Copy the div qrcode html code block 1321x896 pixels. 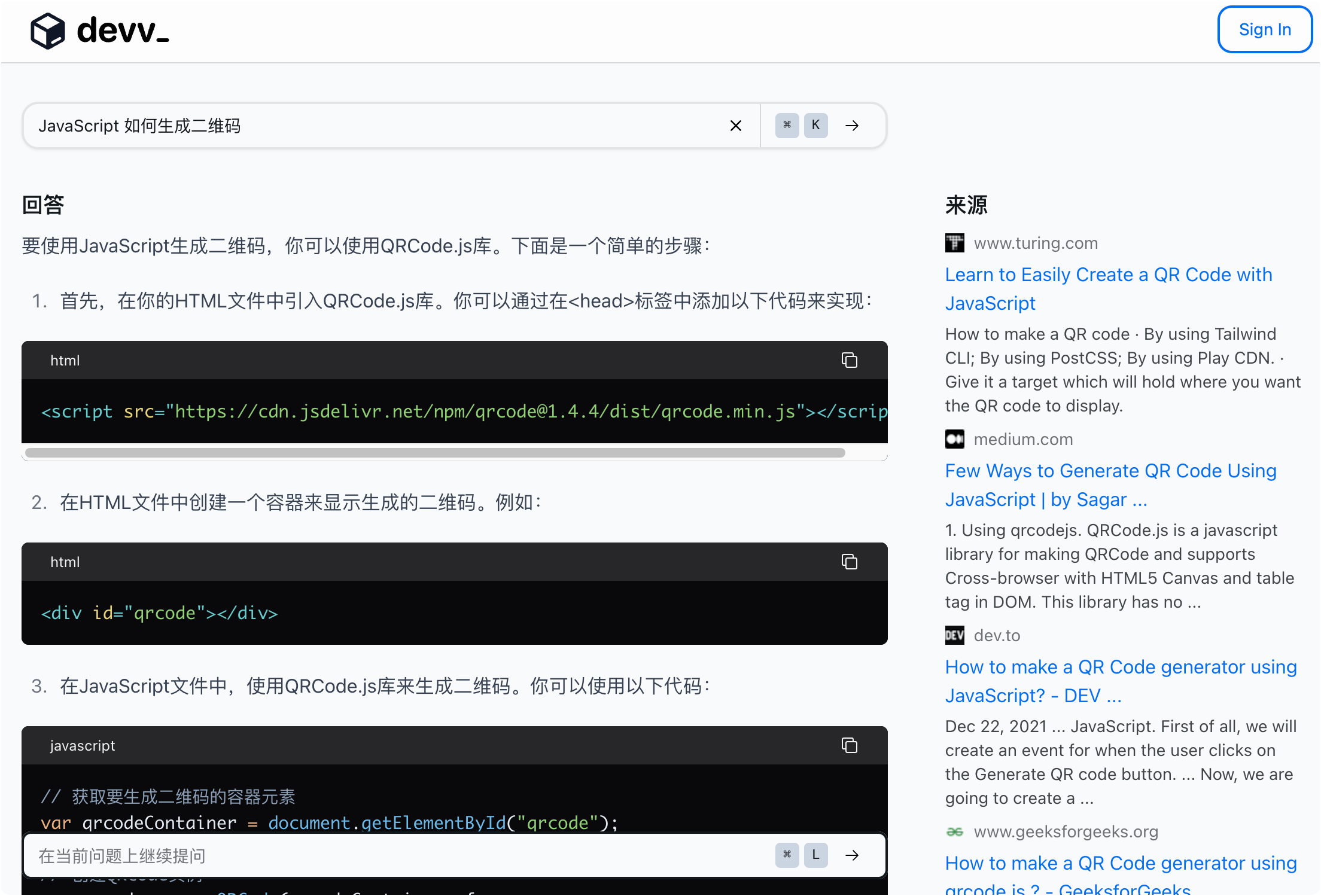(850, 562)
